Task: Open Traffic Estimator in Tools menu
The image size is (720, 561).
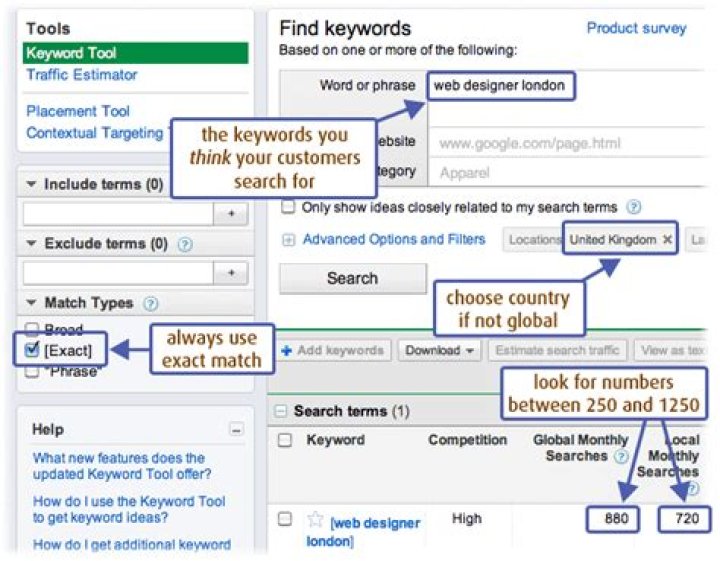Action: click(x=82, y=75)
